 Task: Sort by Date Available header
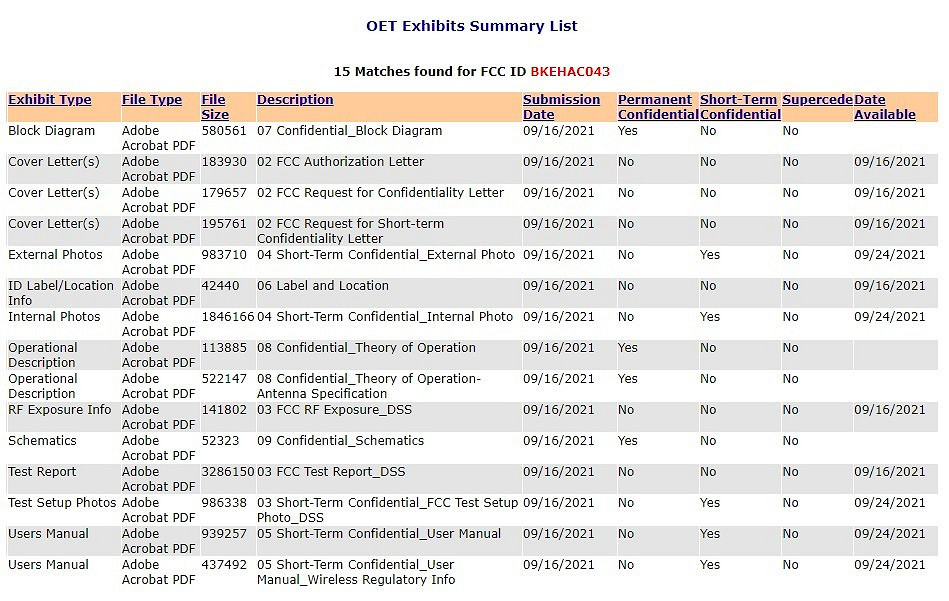point(884,107)
